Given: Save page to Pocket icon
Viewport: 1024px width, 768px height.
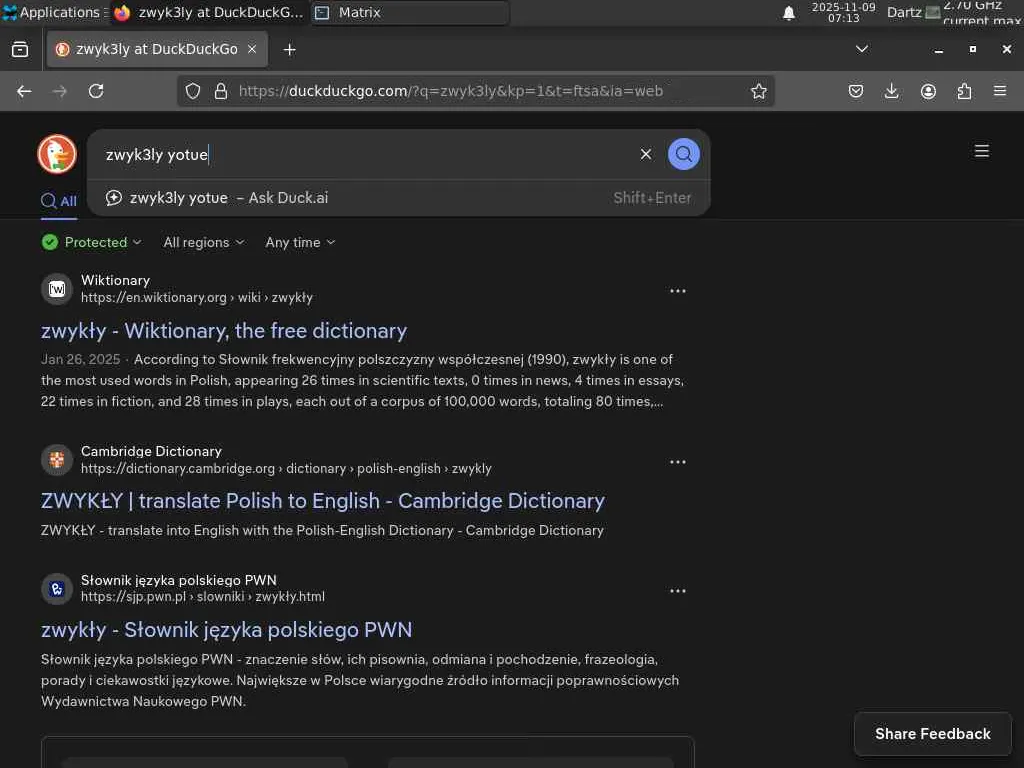Looking at the screenshot, I should (856, 91).
